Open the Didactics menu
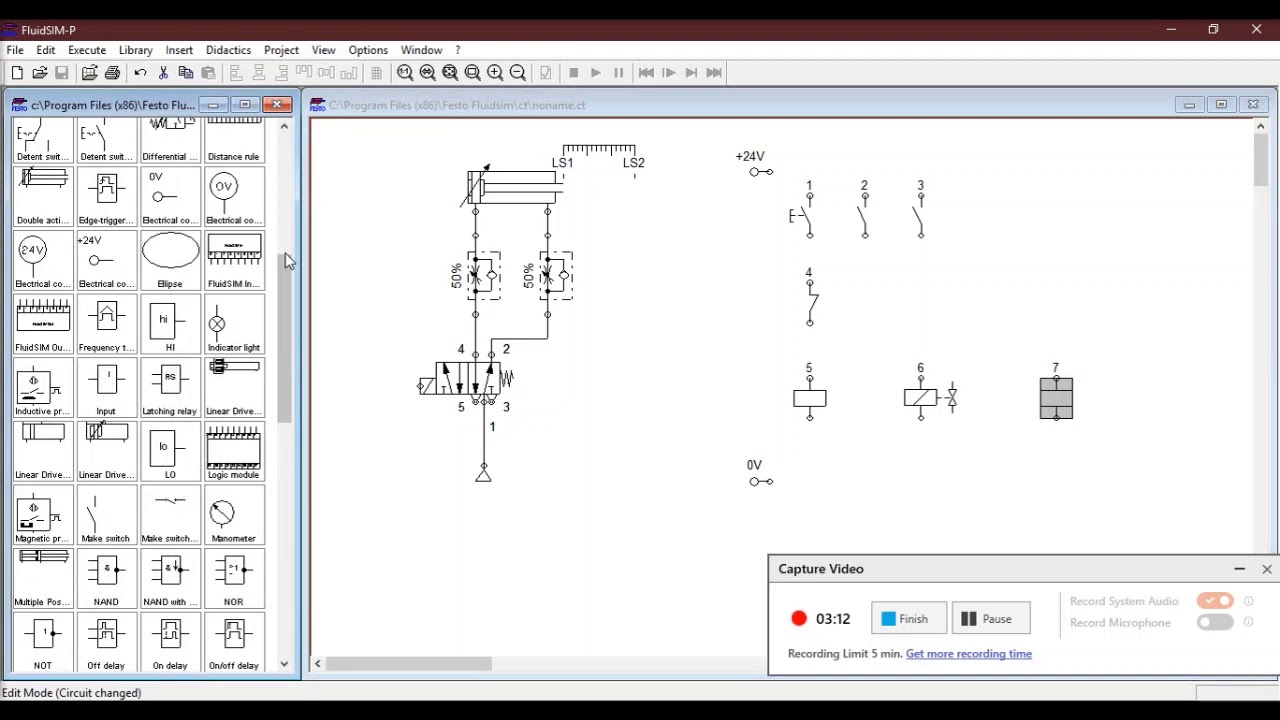Viewport: 1280px width, 720px height. 228,50
